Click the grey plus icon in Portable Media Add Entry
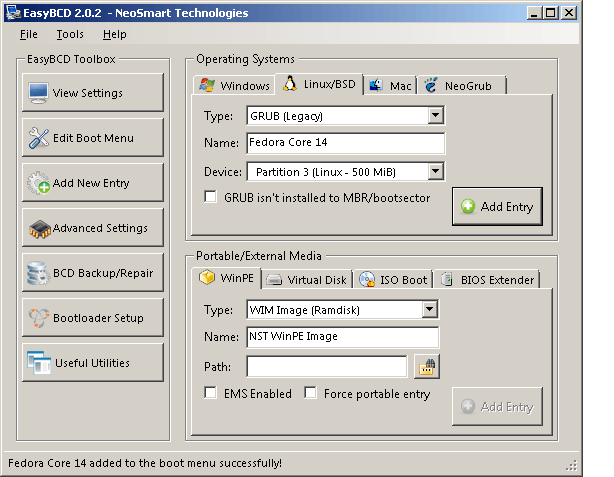 coord(468,407)
